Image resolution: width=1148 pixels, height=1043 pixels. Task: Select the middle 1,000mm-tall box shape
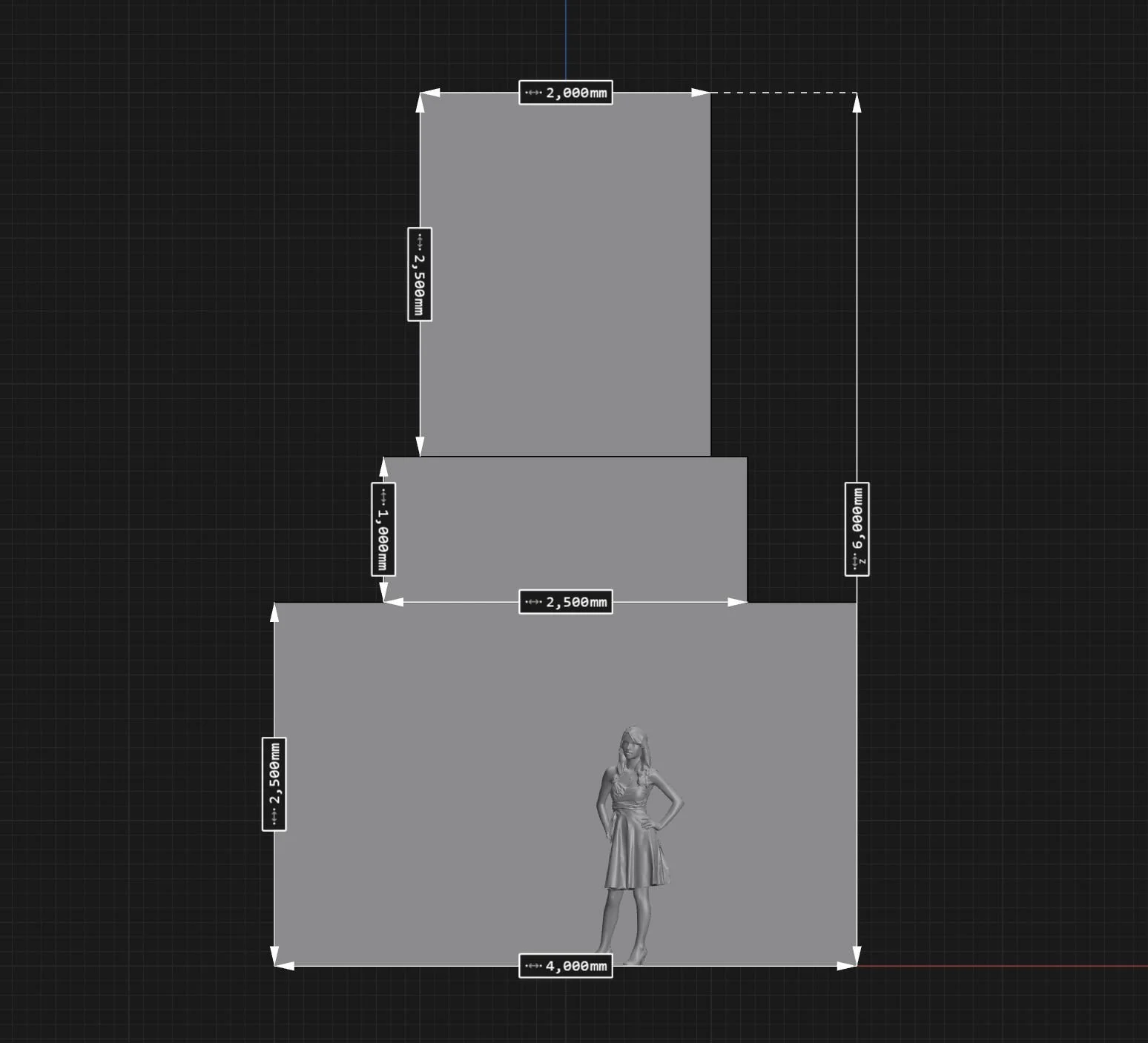[x=565, y=529]
